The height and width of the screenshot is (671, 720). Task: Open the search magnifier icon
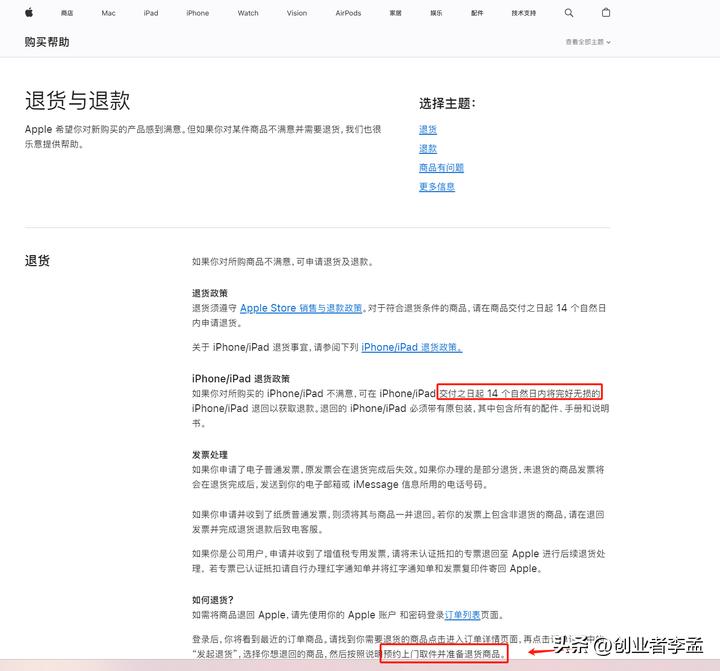coord(568,13)
